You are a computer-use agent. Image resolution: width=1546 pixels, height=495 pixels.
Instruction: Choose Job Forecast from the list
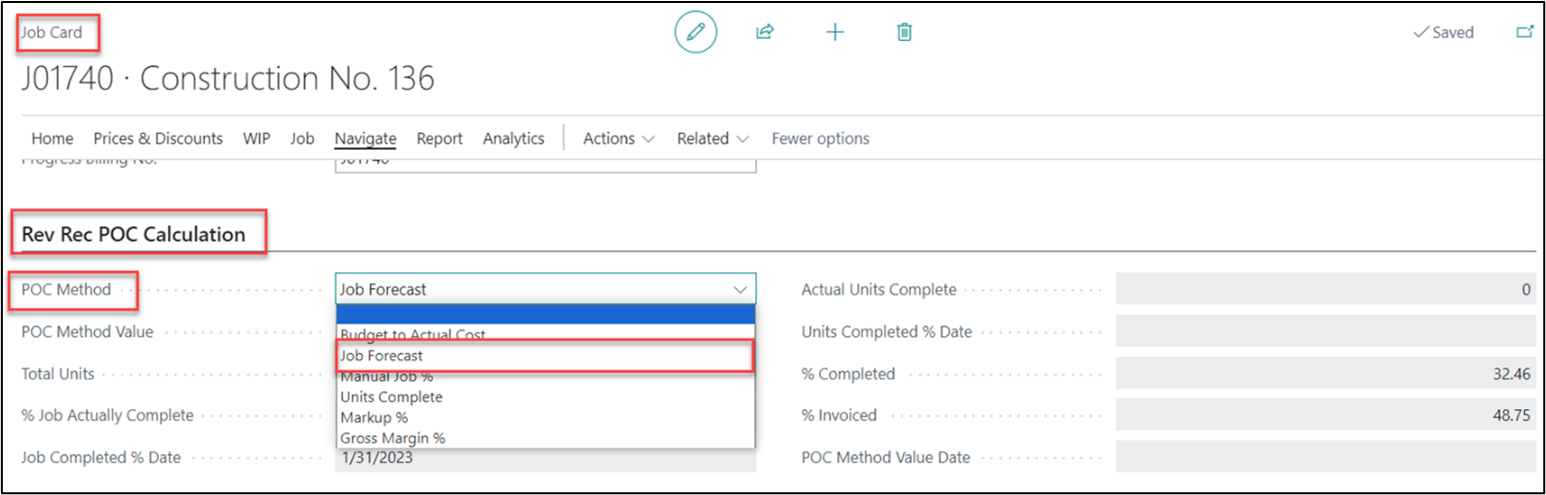[381, 356]
